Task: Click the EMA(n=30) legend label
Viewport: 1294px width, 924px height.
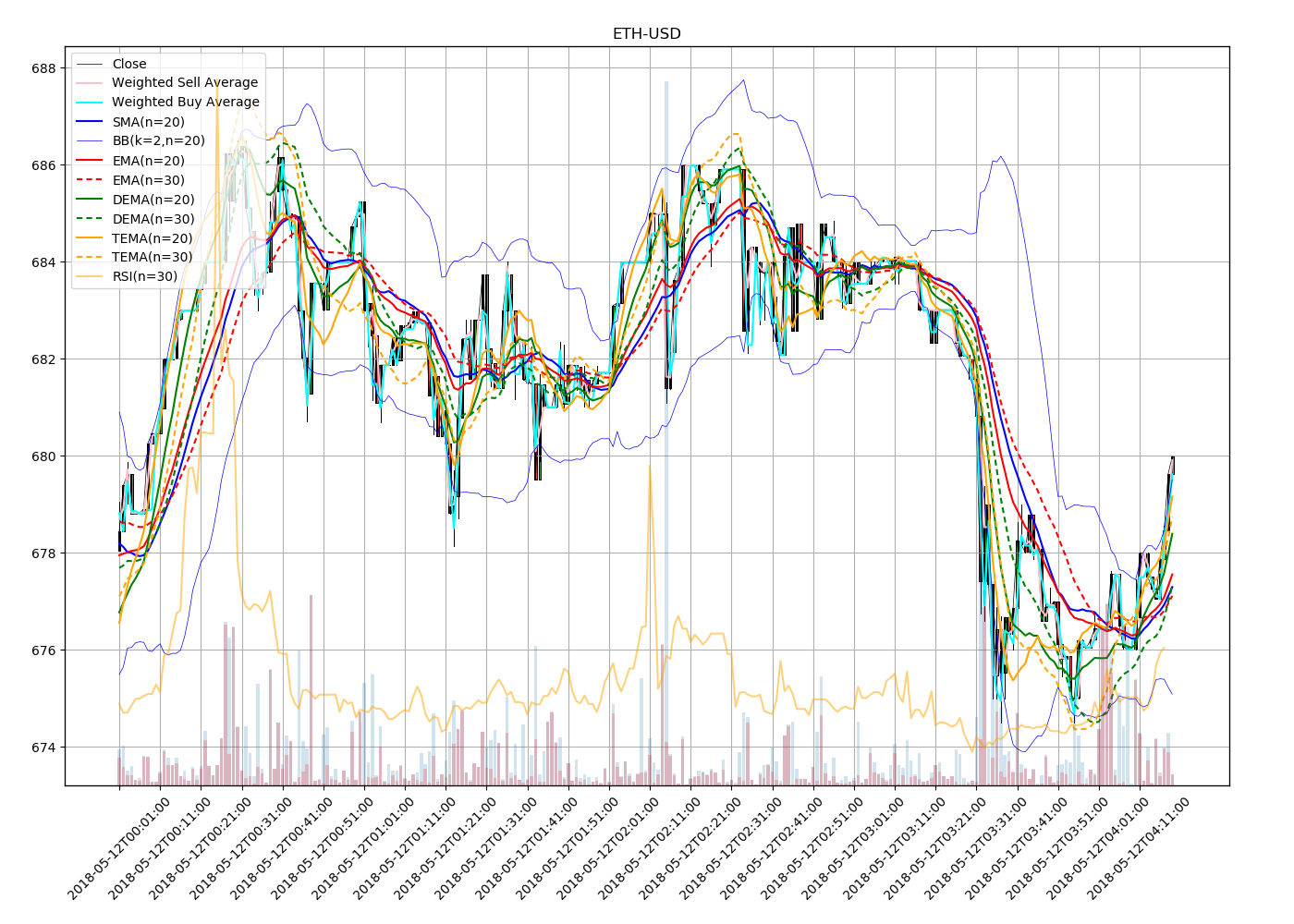Action: (148, 180)
